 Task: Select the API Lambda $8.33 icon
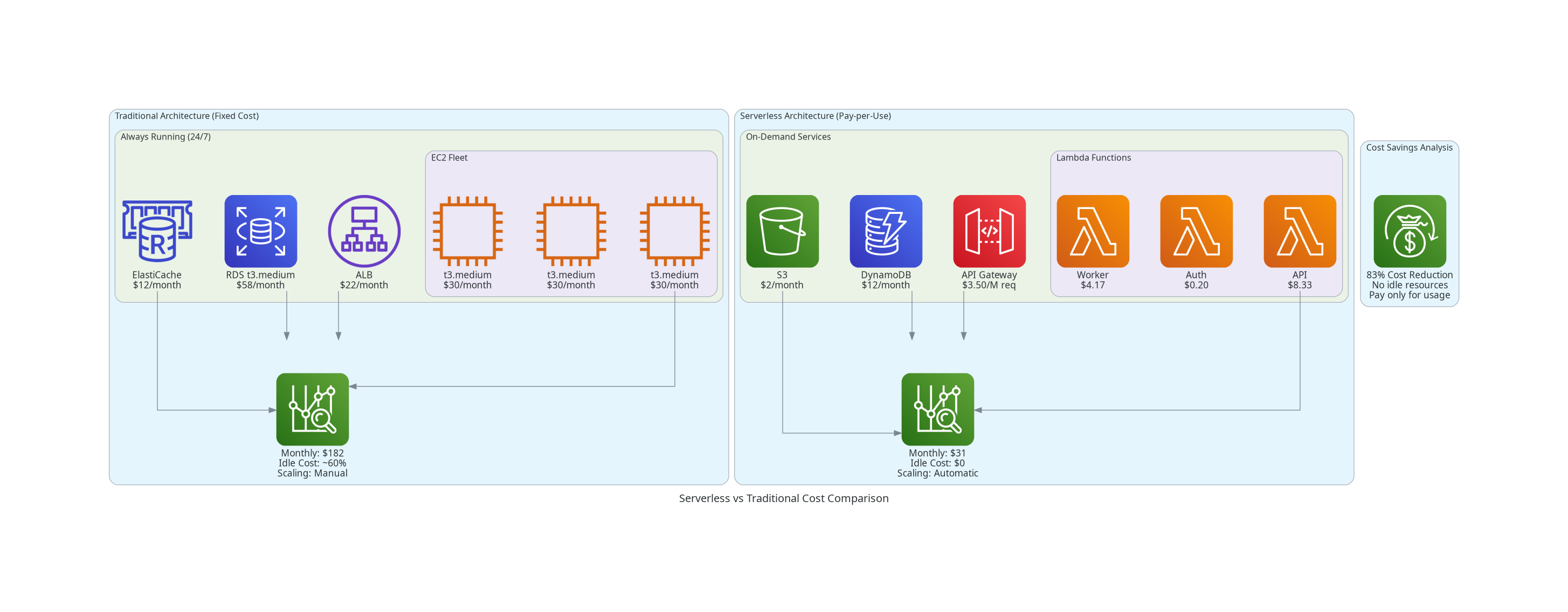pos(1300,231)
